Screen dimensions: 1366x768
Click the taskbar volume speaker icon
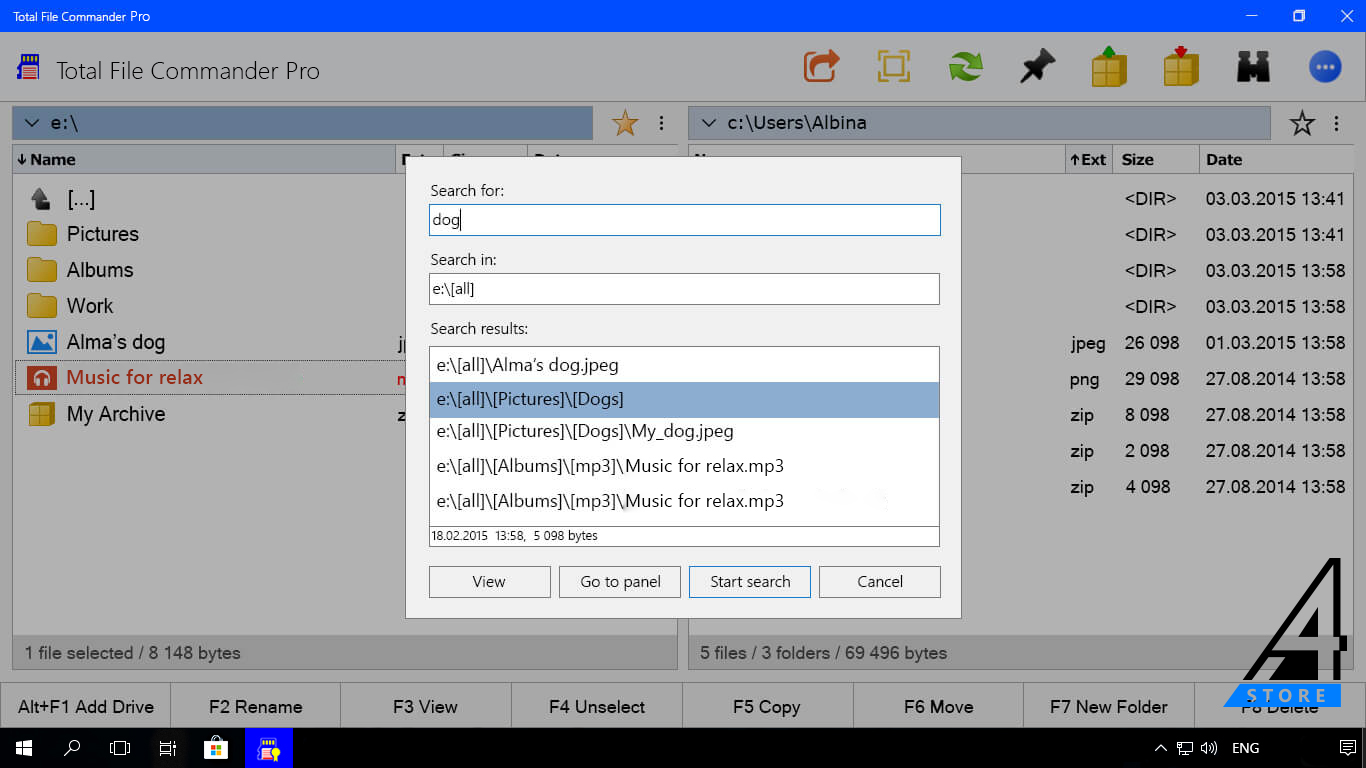pyautogui.click(x=1208, y=748)
